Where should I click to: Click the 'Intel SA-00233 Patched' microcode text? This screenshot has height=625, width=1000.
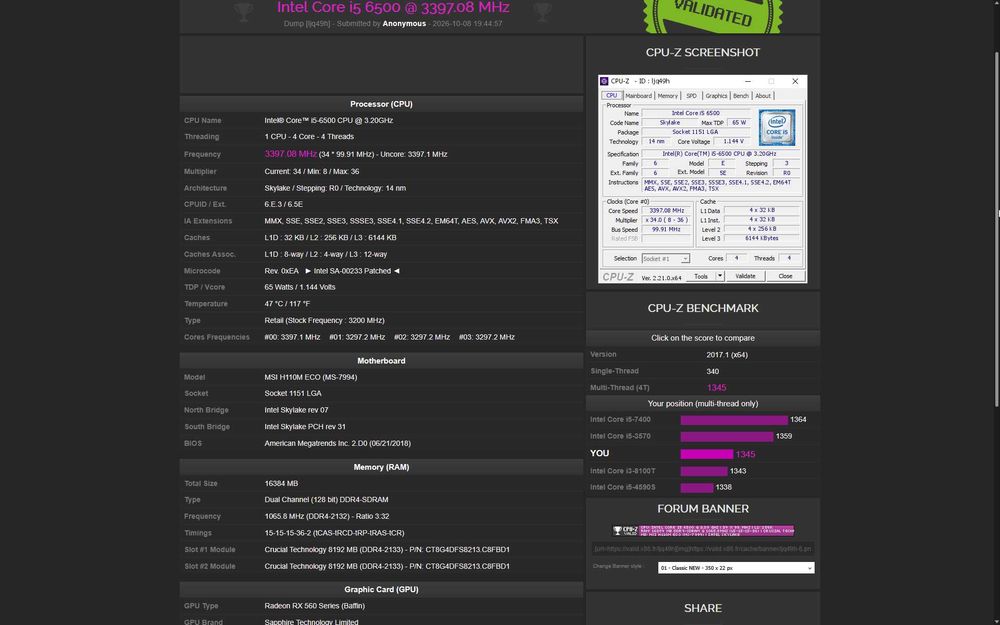click(x=352, y=271)
